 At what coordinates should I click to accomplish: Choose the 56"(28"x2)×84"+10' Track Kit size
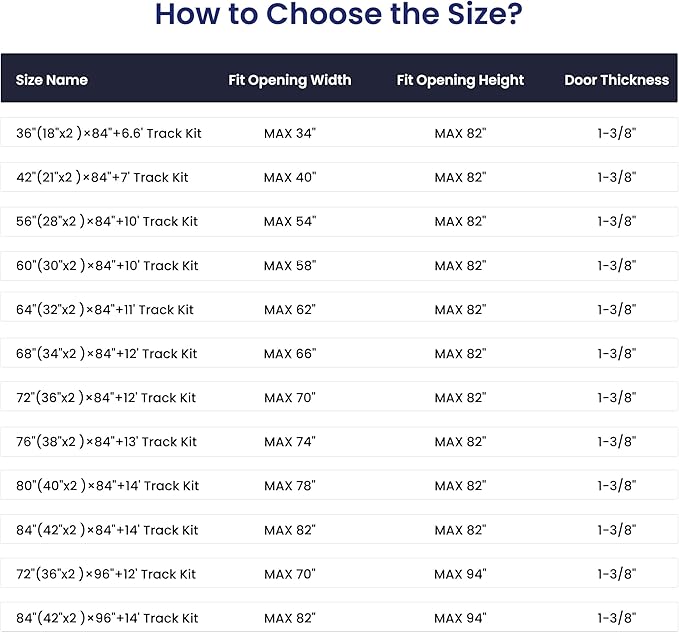pos(340,221)
